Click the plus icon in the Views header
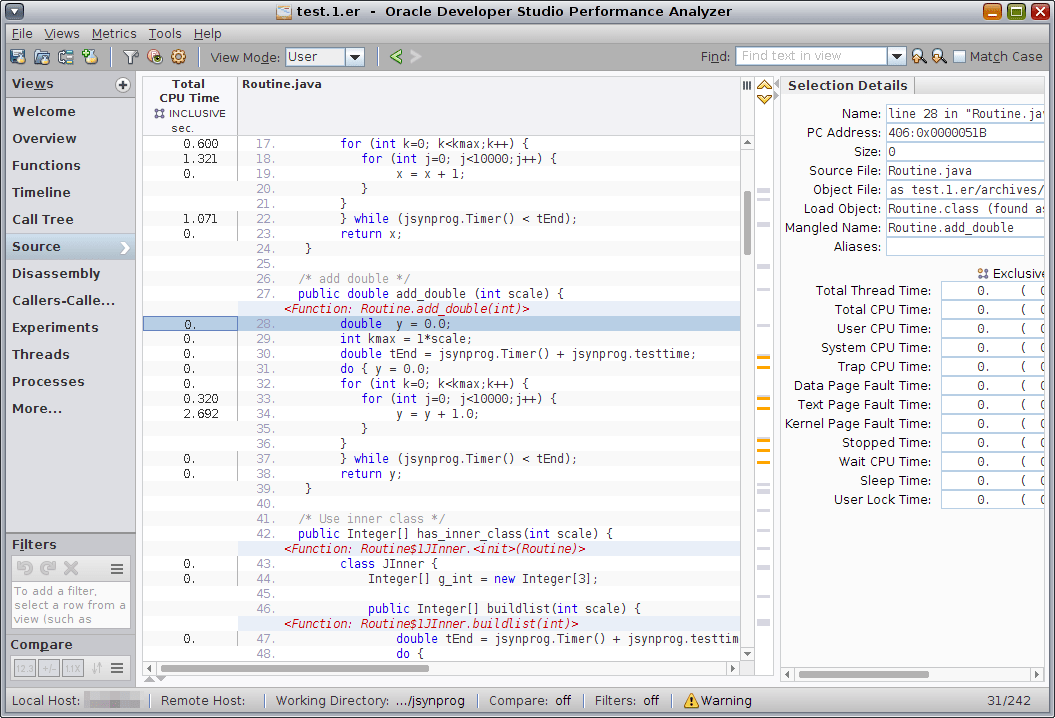 tap(122, 85)
